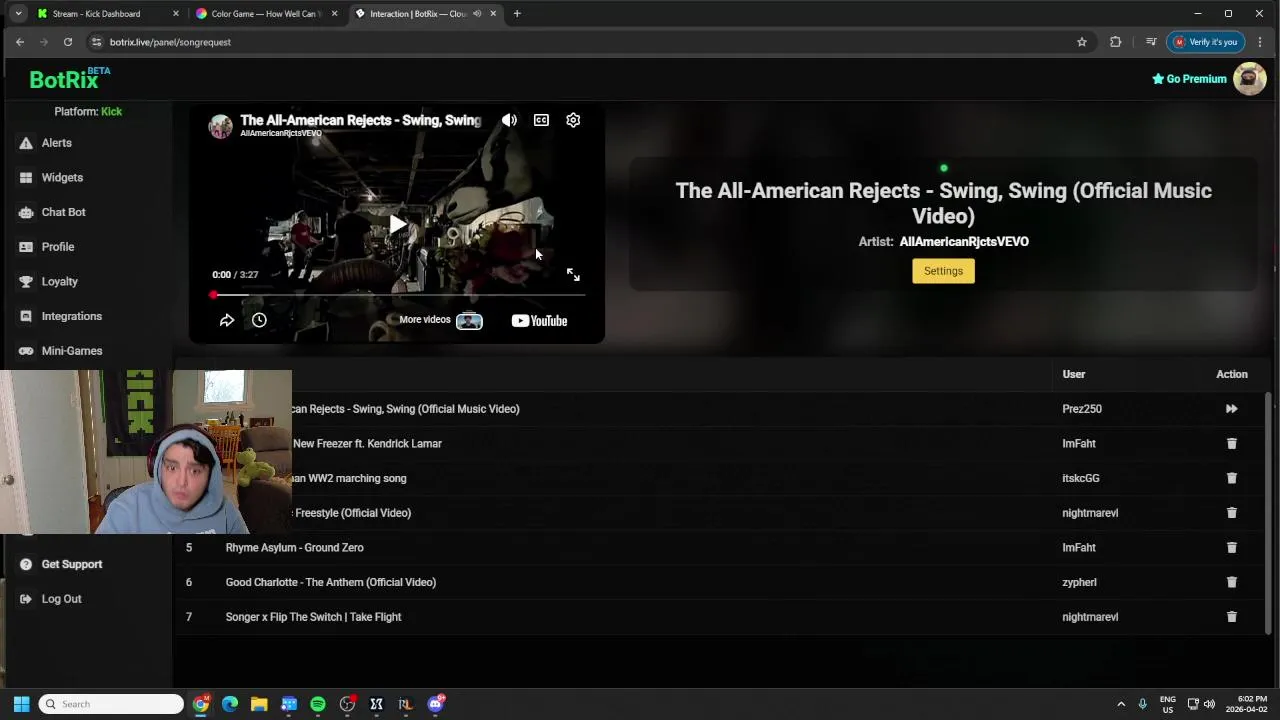The width and height of the screenshot is (1280, 720).
Task: Open a new browser tab
Action: (x=517, y=14)
